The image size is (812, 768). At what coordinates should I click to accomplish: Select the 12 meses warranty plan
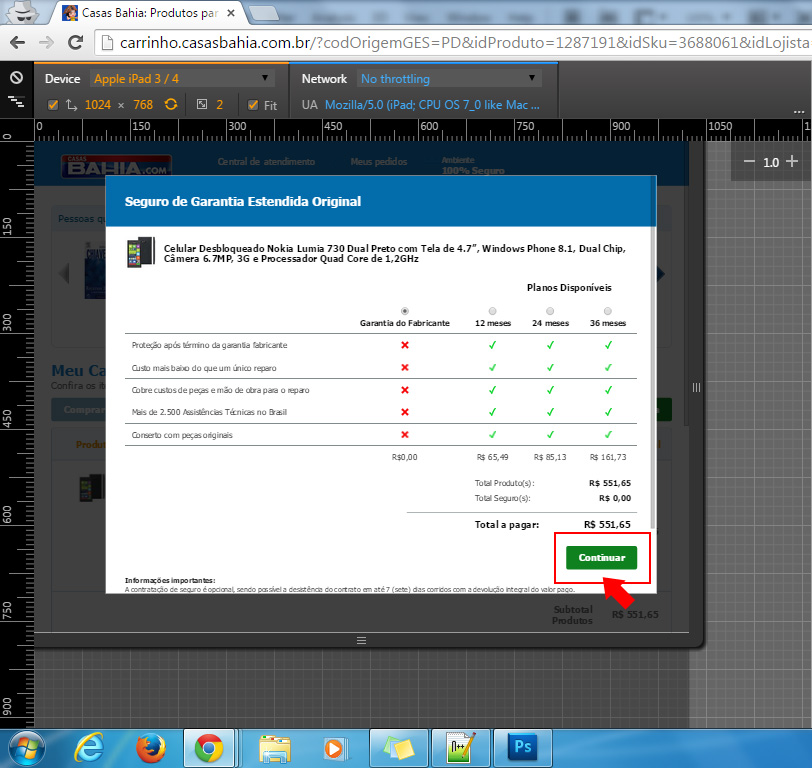[492, 311]
